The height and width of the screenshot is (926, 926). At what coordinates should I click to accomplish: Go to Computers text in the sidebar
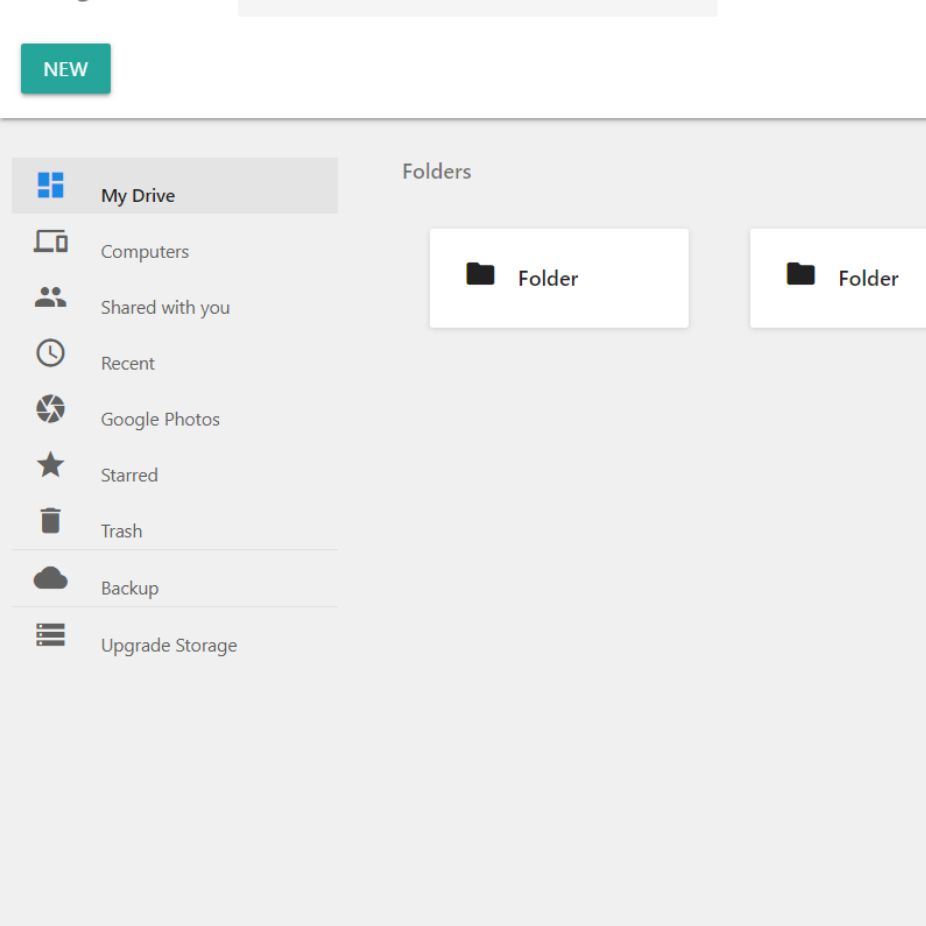[x=145, y=252]
